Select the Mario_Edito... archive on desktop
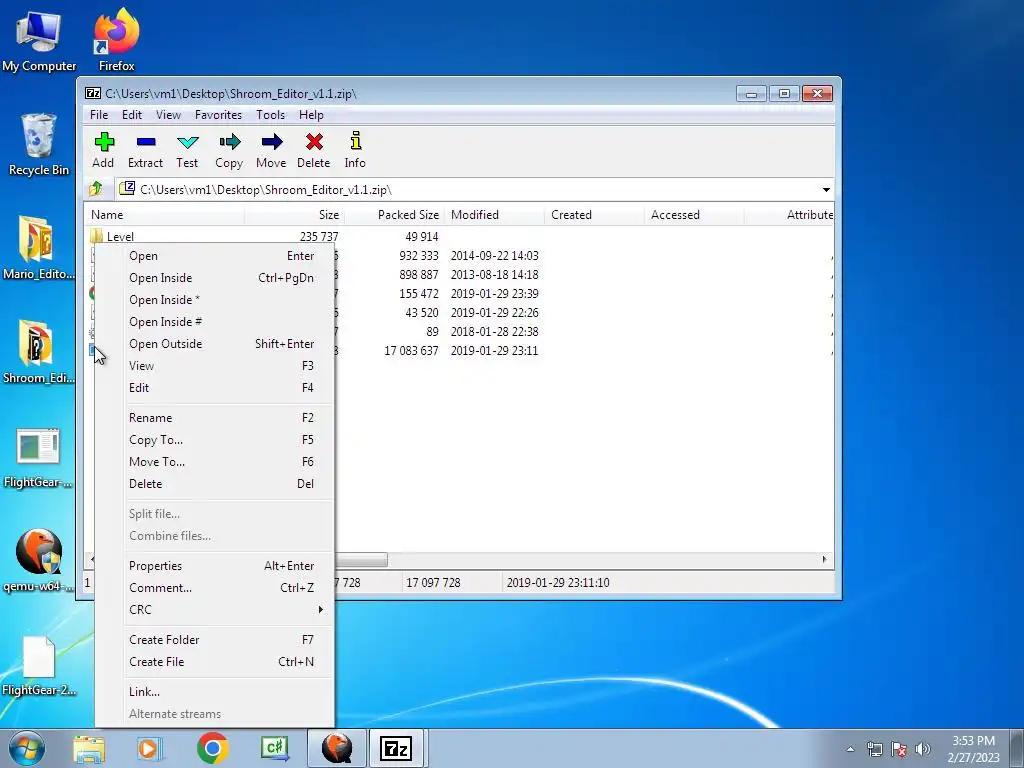 tap(38, 248)
